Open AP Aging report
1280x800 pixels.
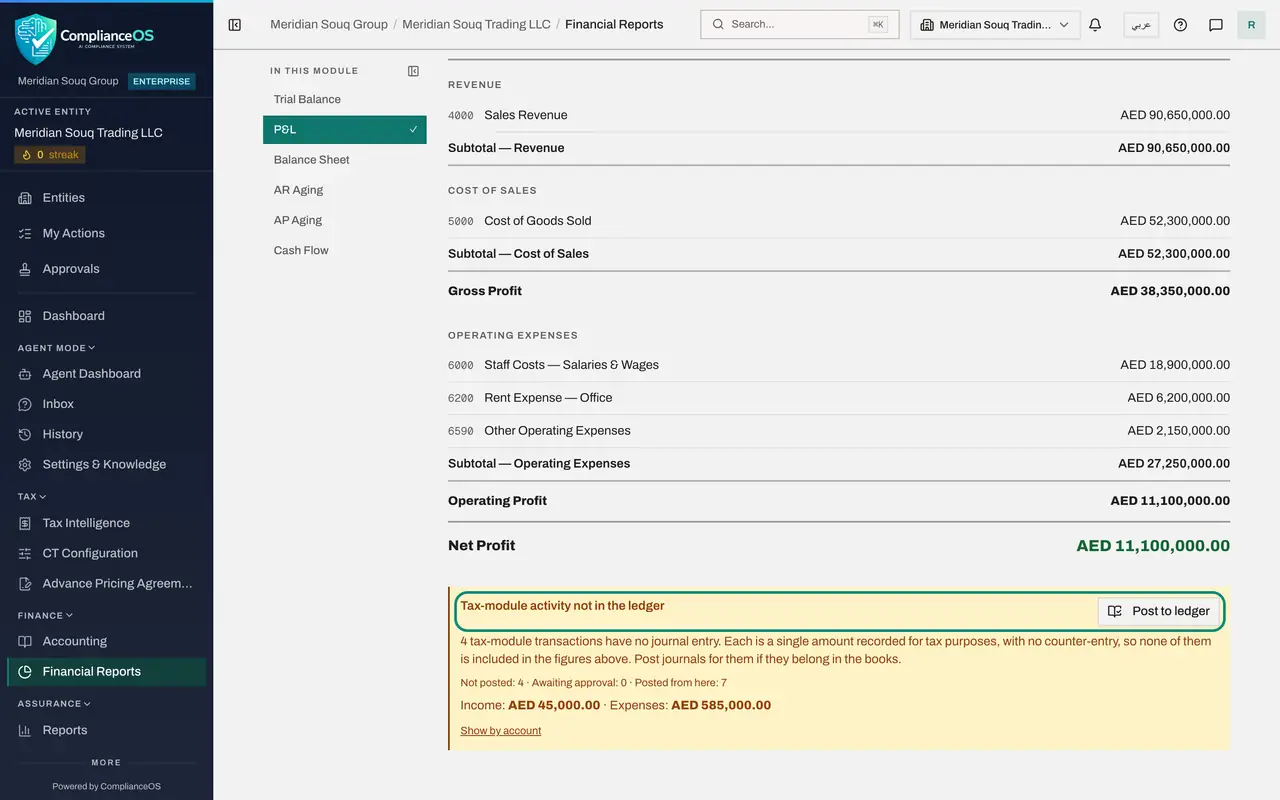[345, 220]
